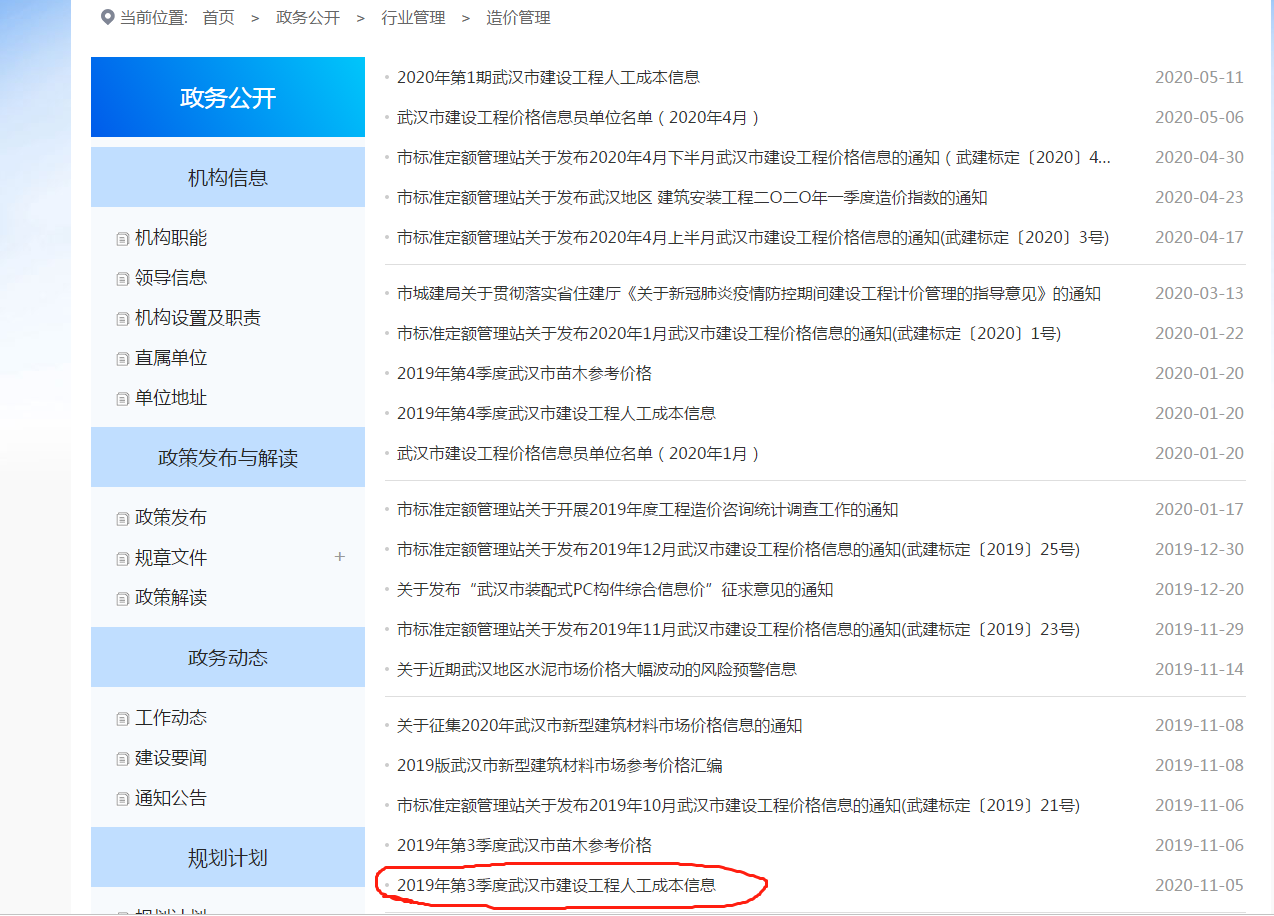Open the 2019年10月 price information notice
Viewport: 1274px width, 916px height.
738,805
